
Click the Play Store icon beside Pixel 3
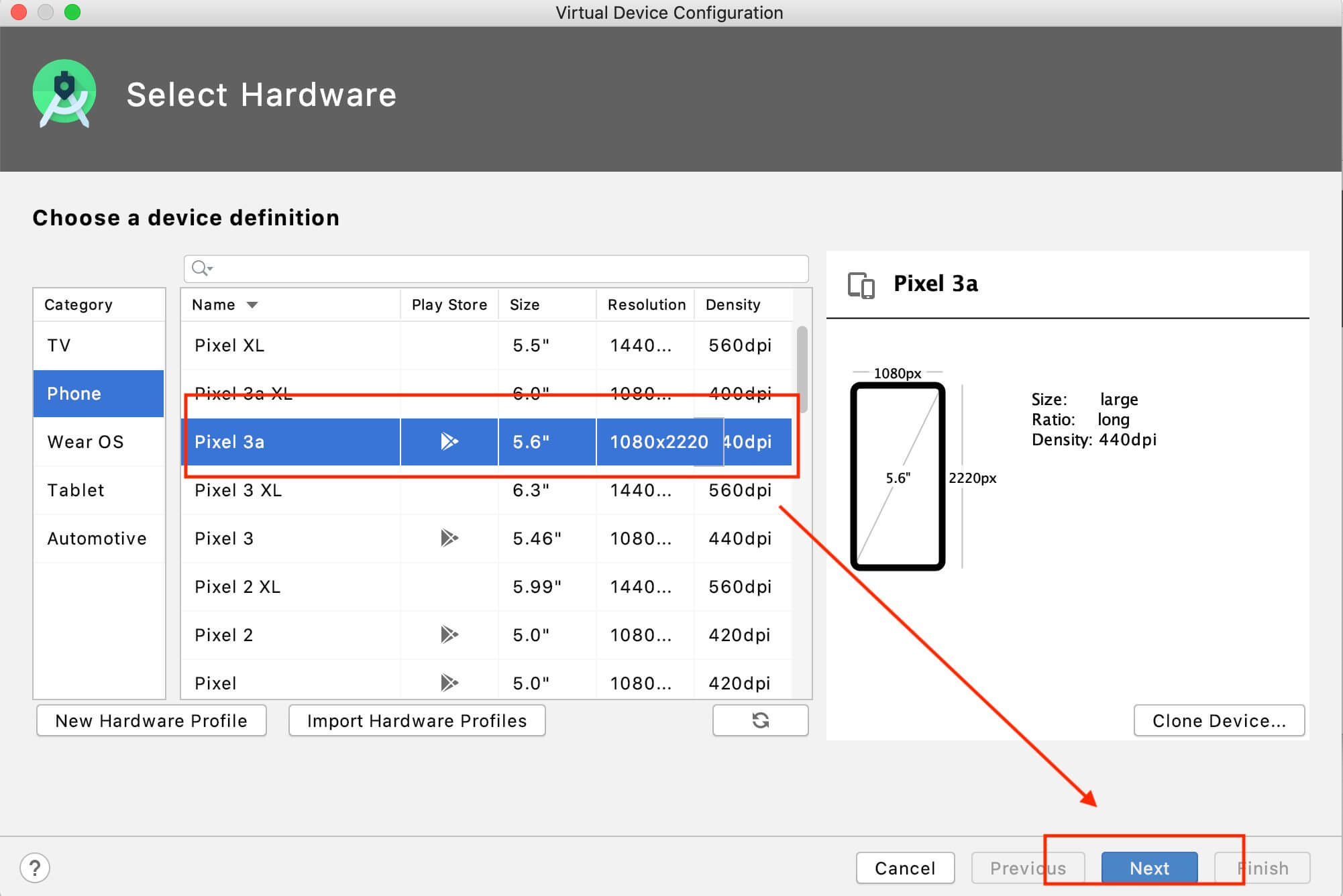point(449,538)
